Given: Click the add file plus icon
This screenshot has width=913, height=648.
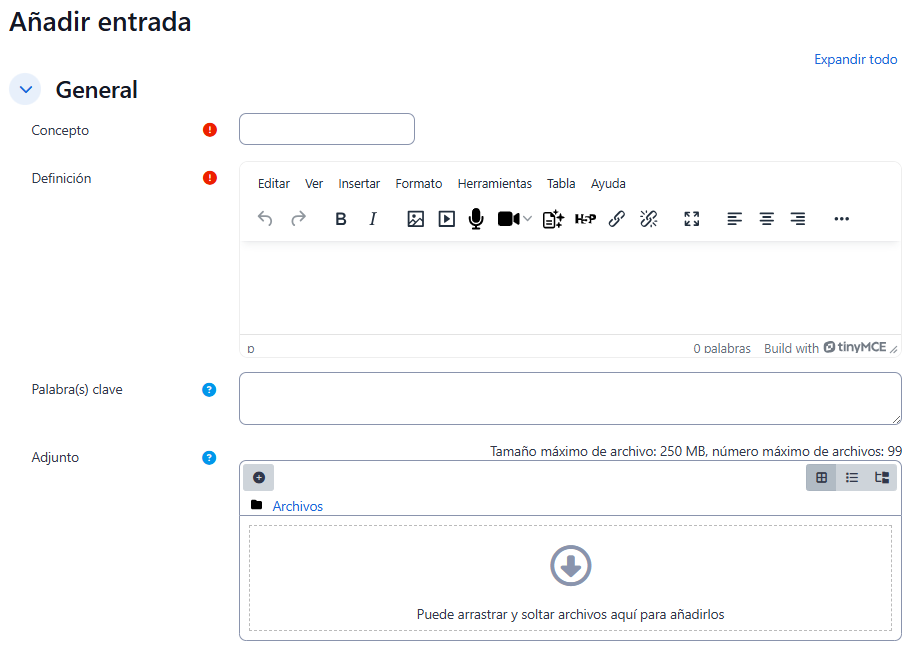Looking at the screenshot, I should pyautogui.click(x=258, y=478).
